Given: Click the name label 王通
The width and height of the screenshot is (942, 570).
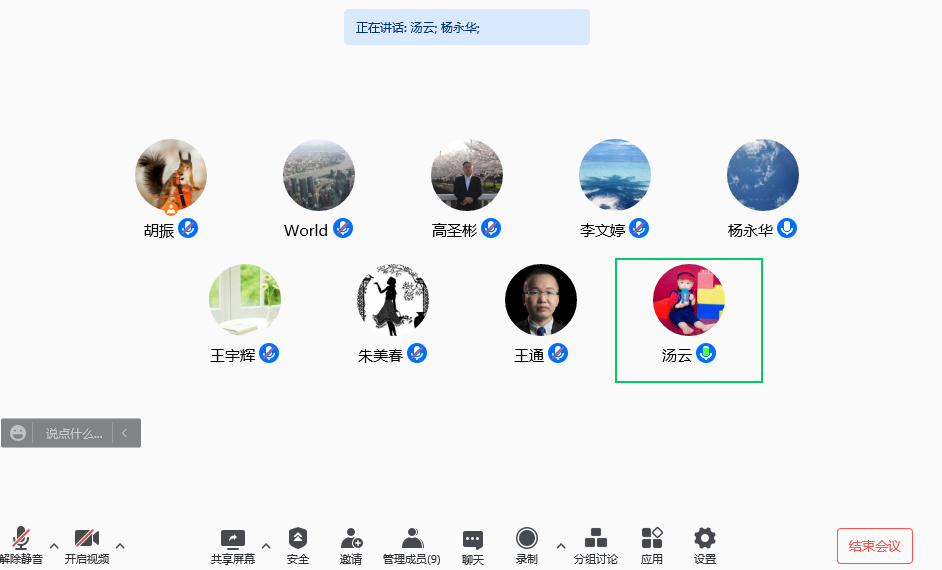Looking at the screenshot, I should coord(529,356).
